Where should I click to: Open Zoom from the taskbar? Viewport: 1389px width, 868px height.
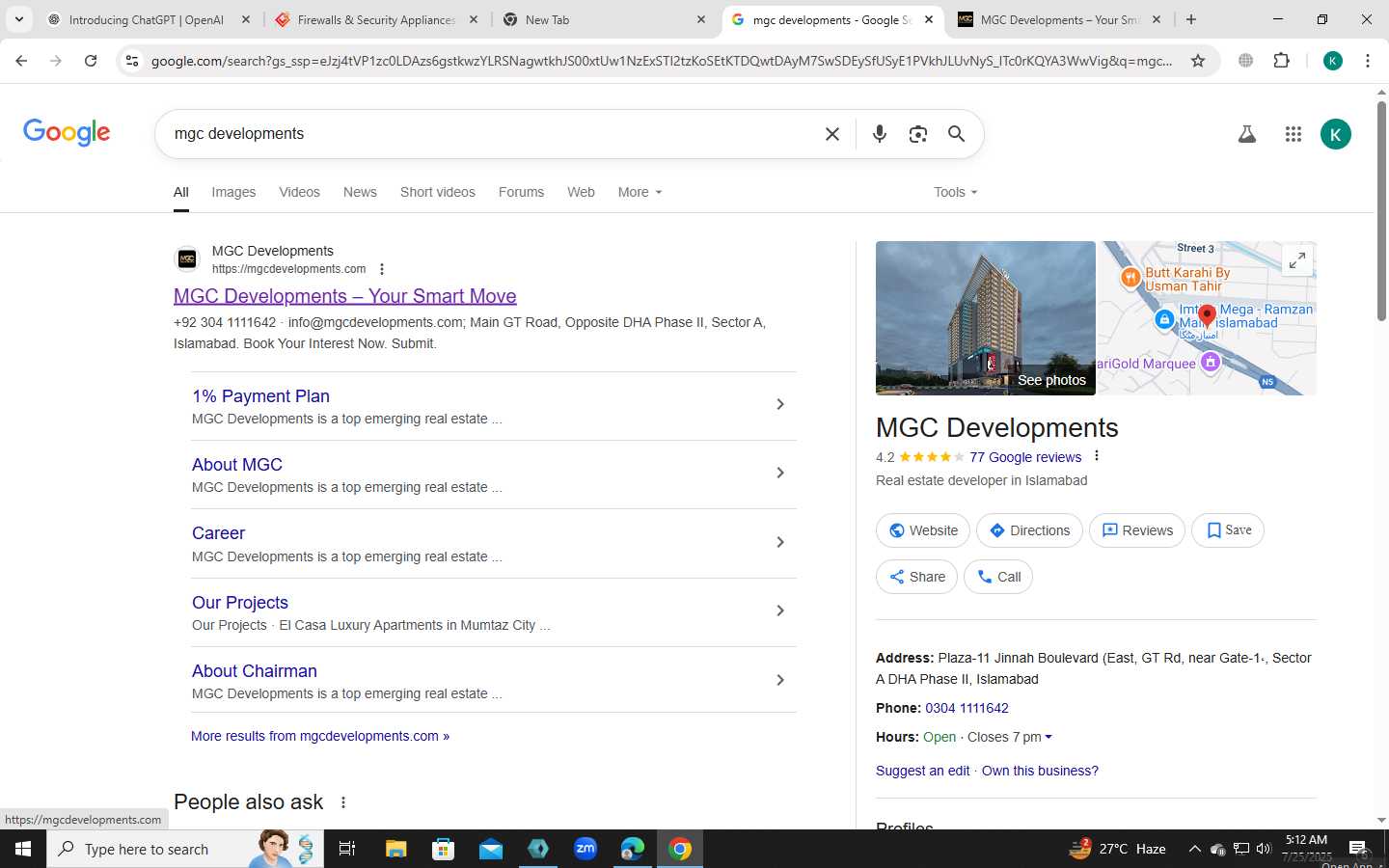(x=586, y=849)
